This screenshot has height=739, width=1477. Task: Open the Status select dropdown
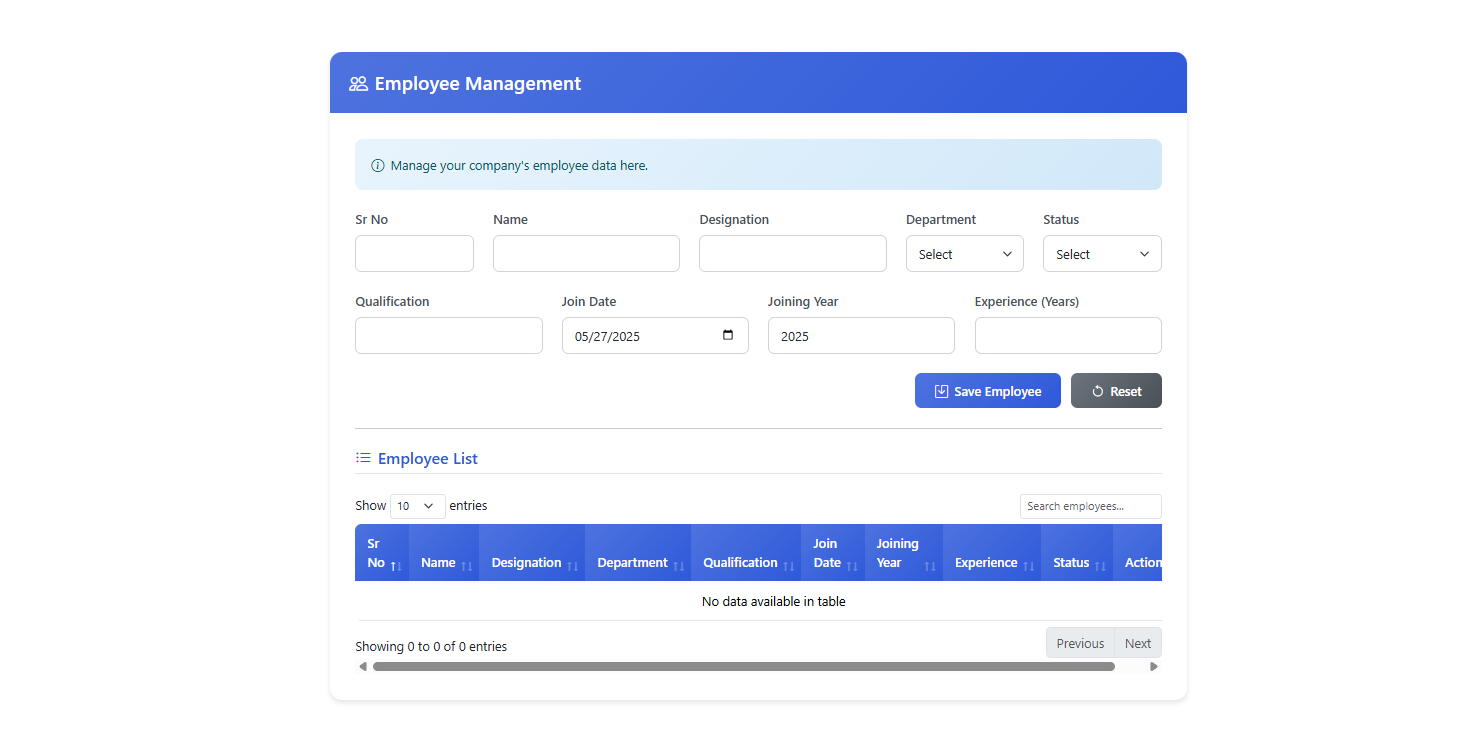(1102, 253)
